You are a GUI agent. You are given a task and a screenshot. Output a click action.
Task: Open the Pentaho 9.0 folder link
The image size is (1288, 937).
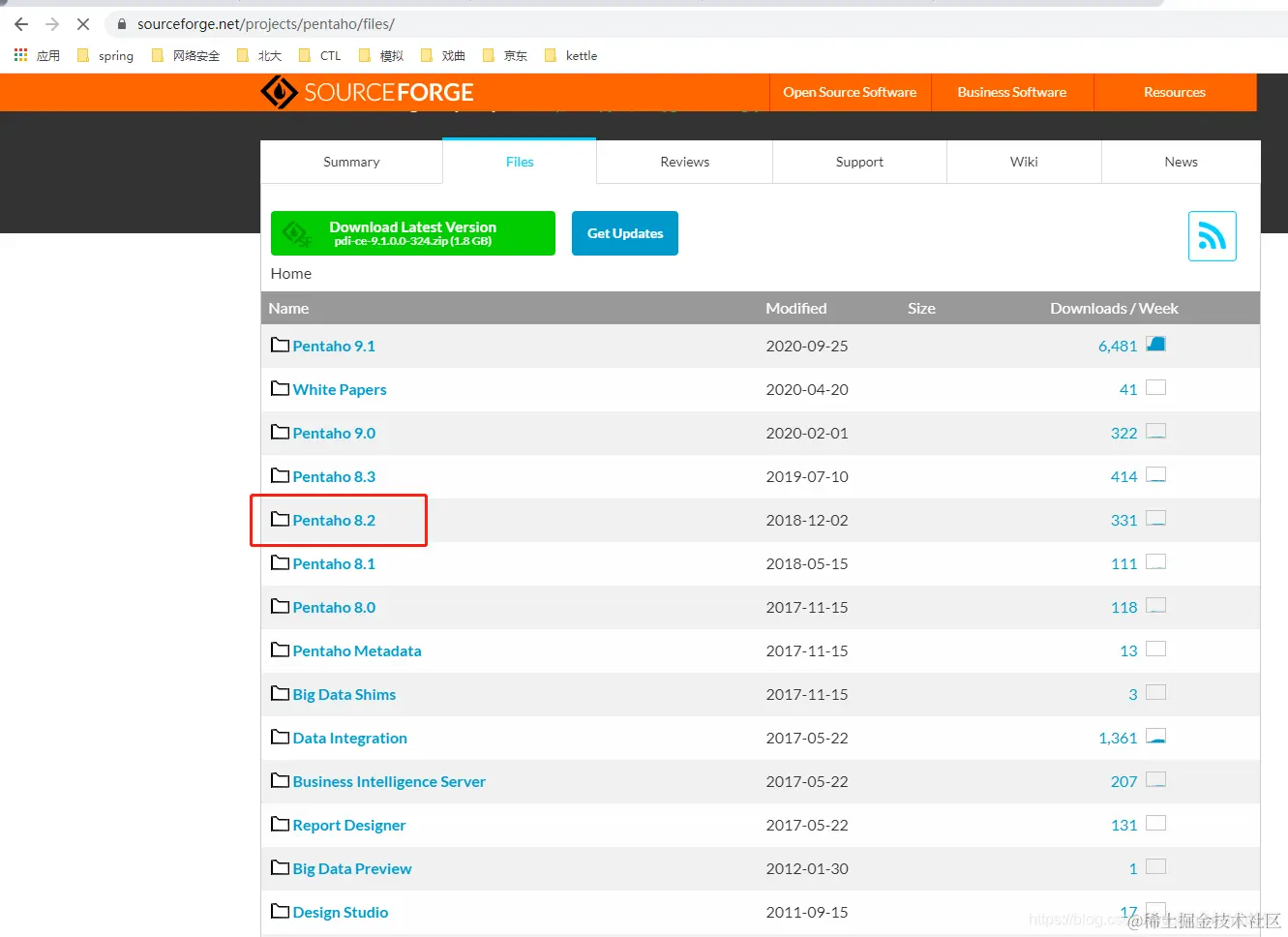(x=334, y=433)
